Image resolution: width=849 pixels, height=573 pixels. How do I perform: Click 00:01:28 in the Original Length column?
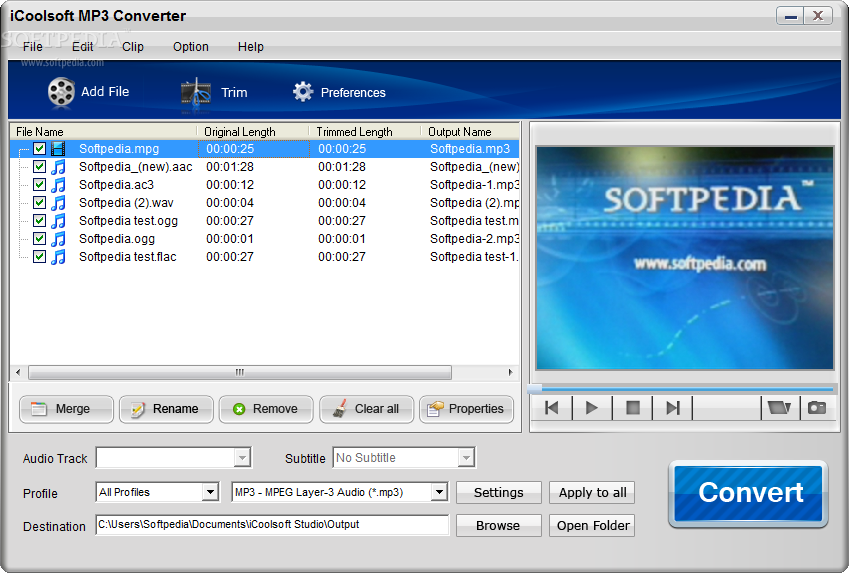coord(230,167)
